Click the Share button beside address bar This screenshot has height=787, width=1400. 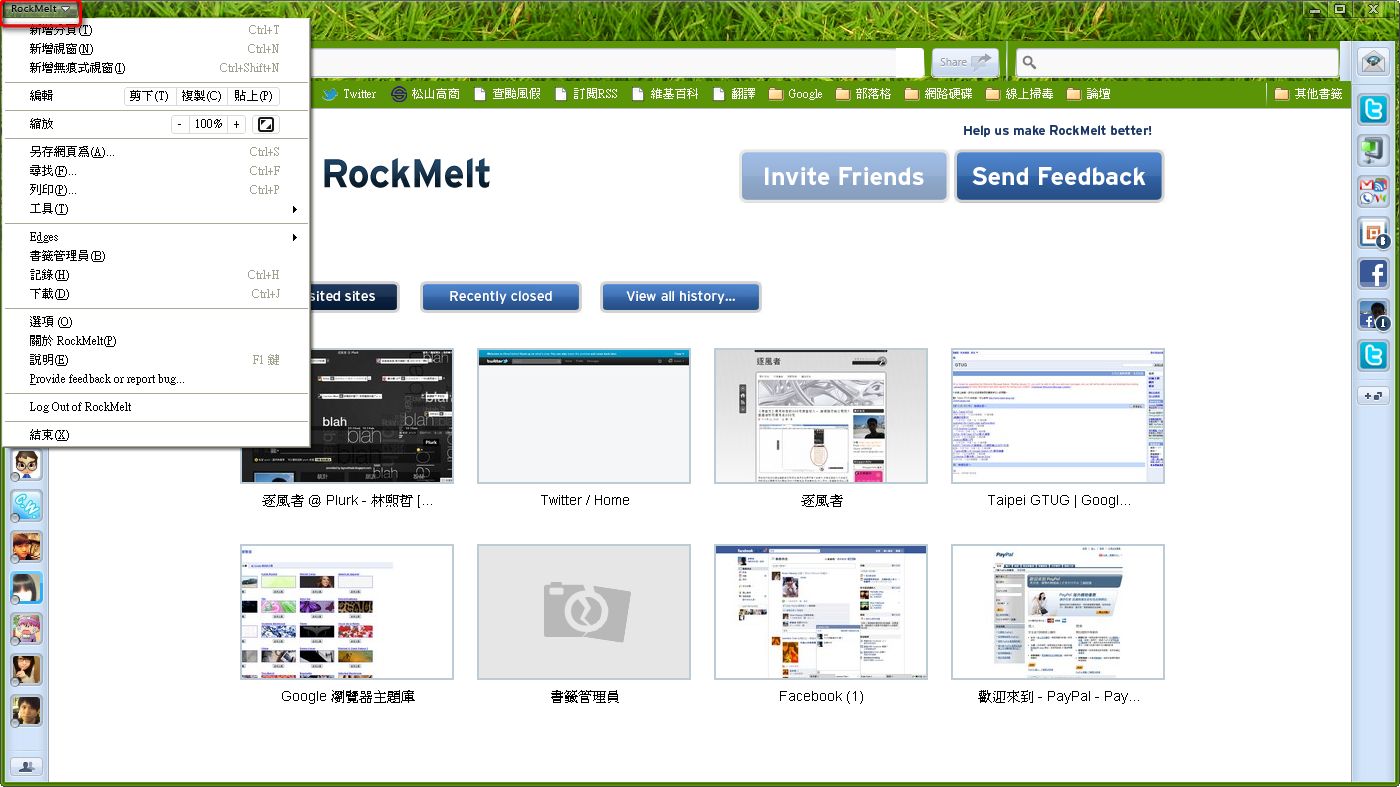(966, 62)
